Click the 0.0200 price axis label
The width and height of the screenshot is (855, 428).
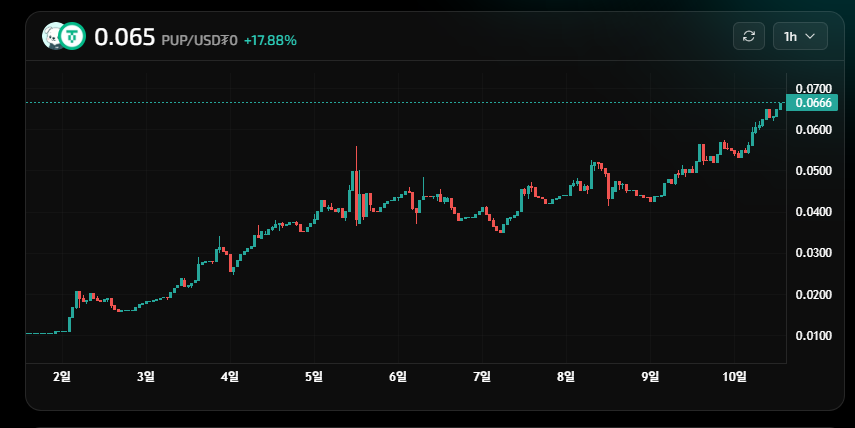(x=814, y=294)
